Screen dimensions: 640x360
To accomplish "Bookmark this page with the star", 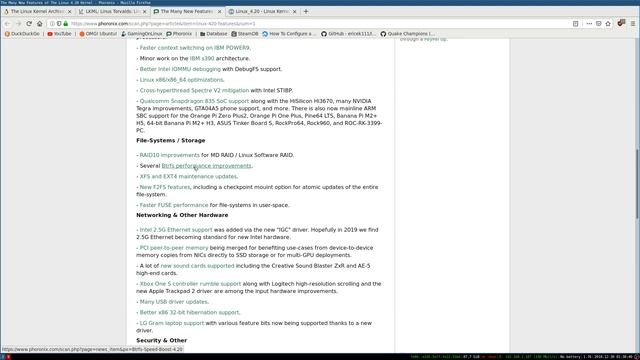I will coord(608,24).
